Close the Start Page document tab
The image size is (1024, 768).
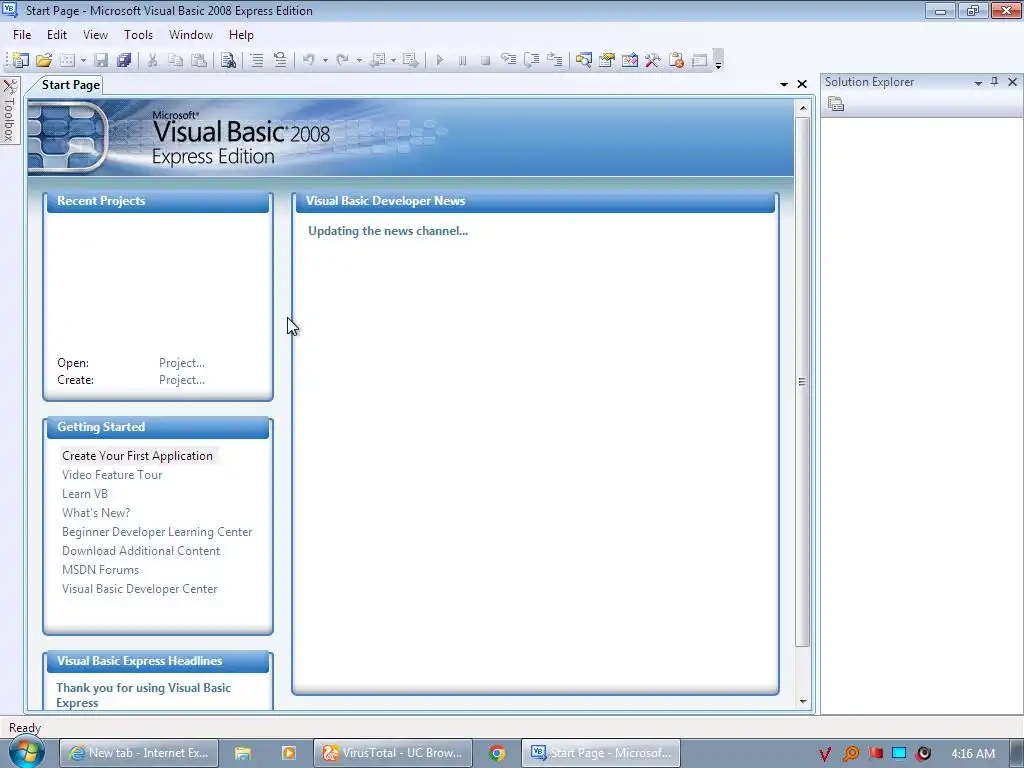pos(802,84)
